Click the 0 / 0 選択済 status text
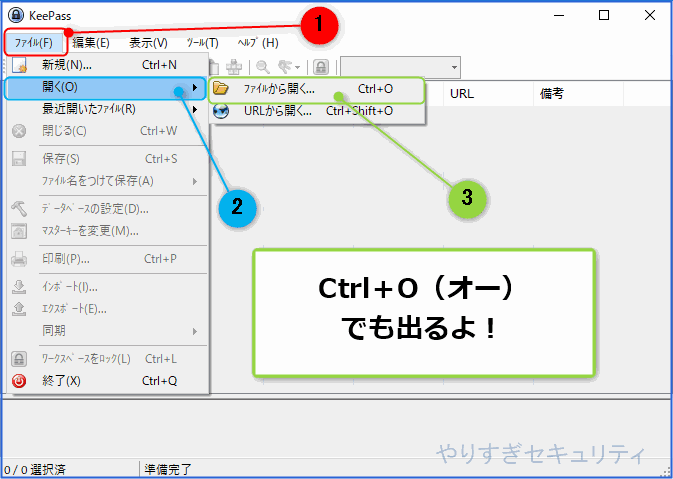 click(x=35, y=470)
